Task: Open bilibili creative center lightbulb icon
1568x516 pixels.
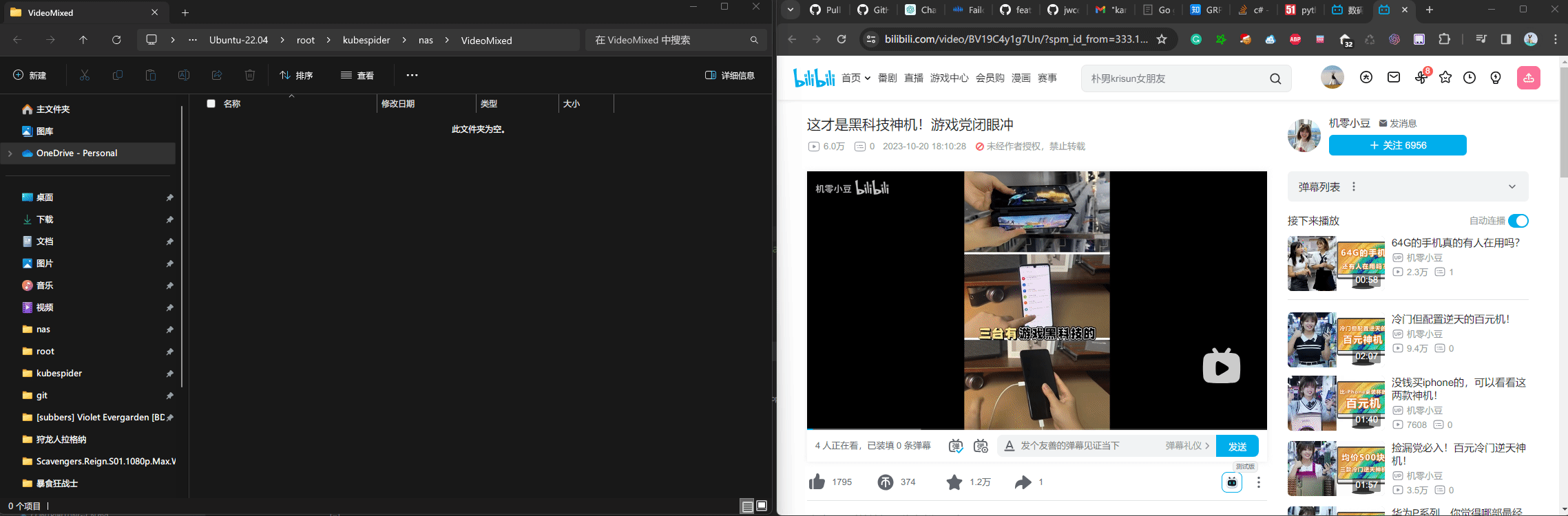Action: [1496, 78]
